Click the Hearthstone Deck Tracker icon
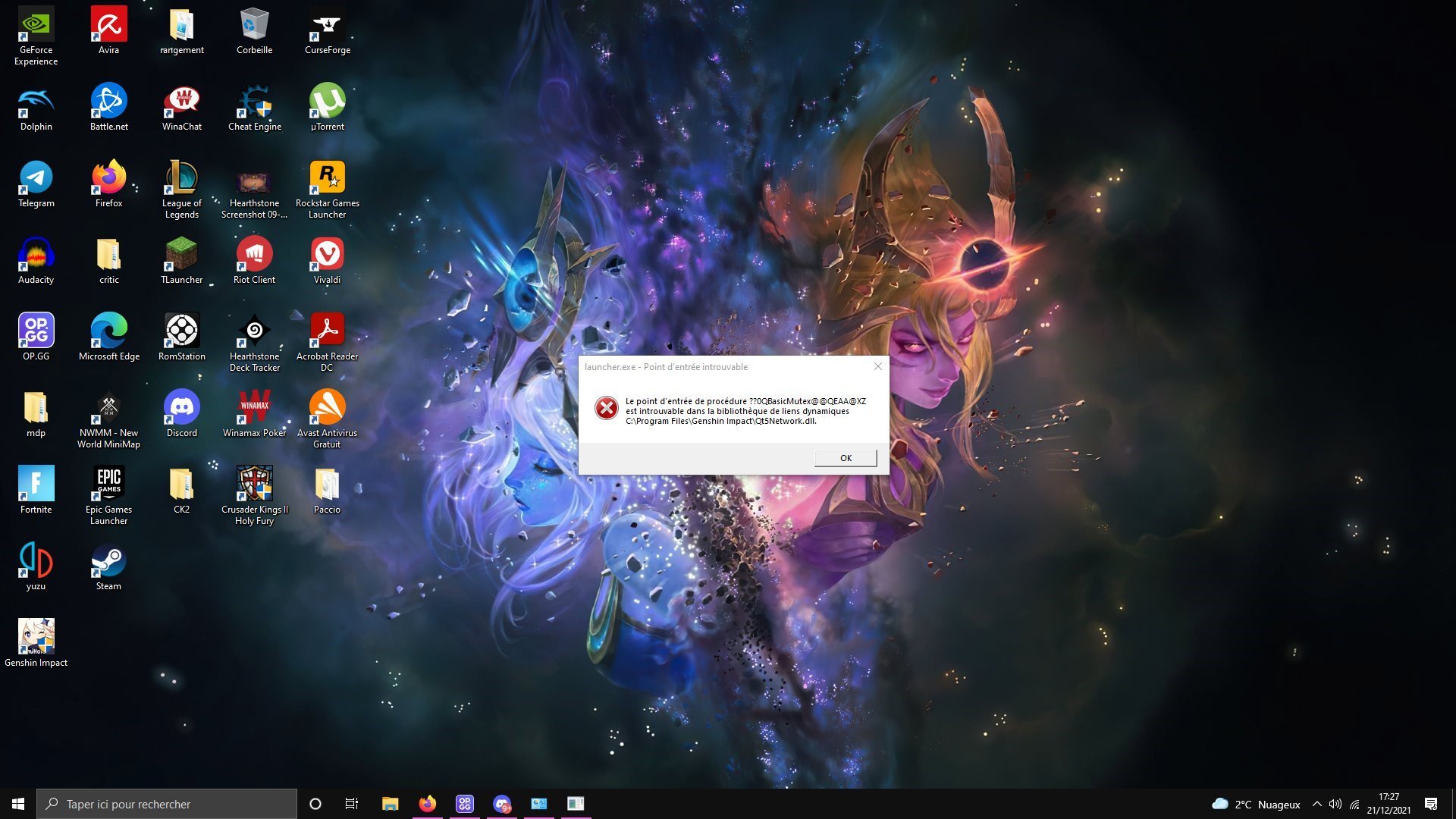The image size is (1456, 819). (254, 332)
